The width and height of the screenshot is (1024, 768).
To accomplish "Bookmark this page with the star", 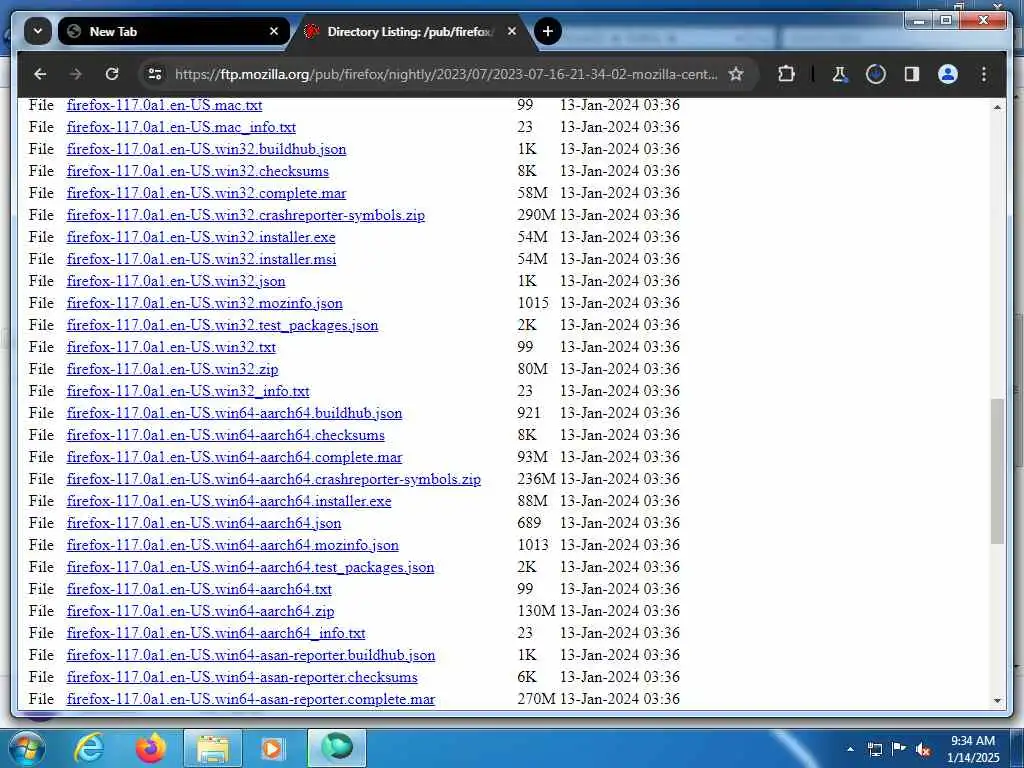I will 736,74.
